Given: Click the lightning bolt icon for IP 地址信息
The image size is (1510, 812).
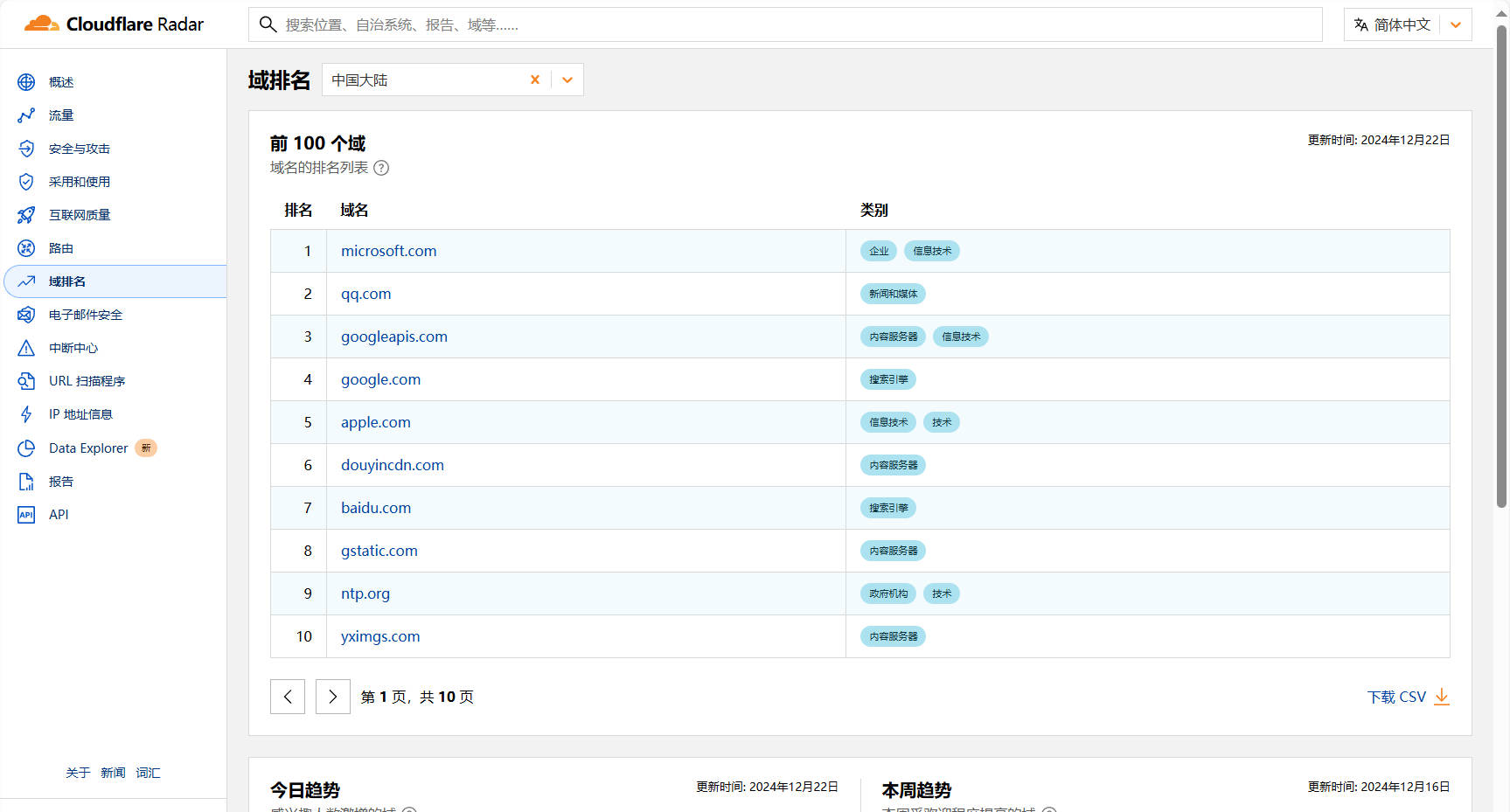Looking at the screenshot, I should 26,414.
